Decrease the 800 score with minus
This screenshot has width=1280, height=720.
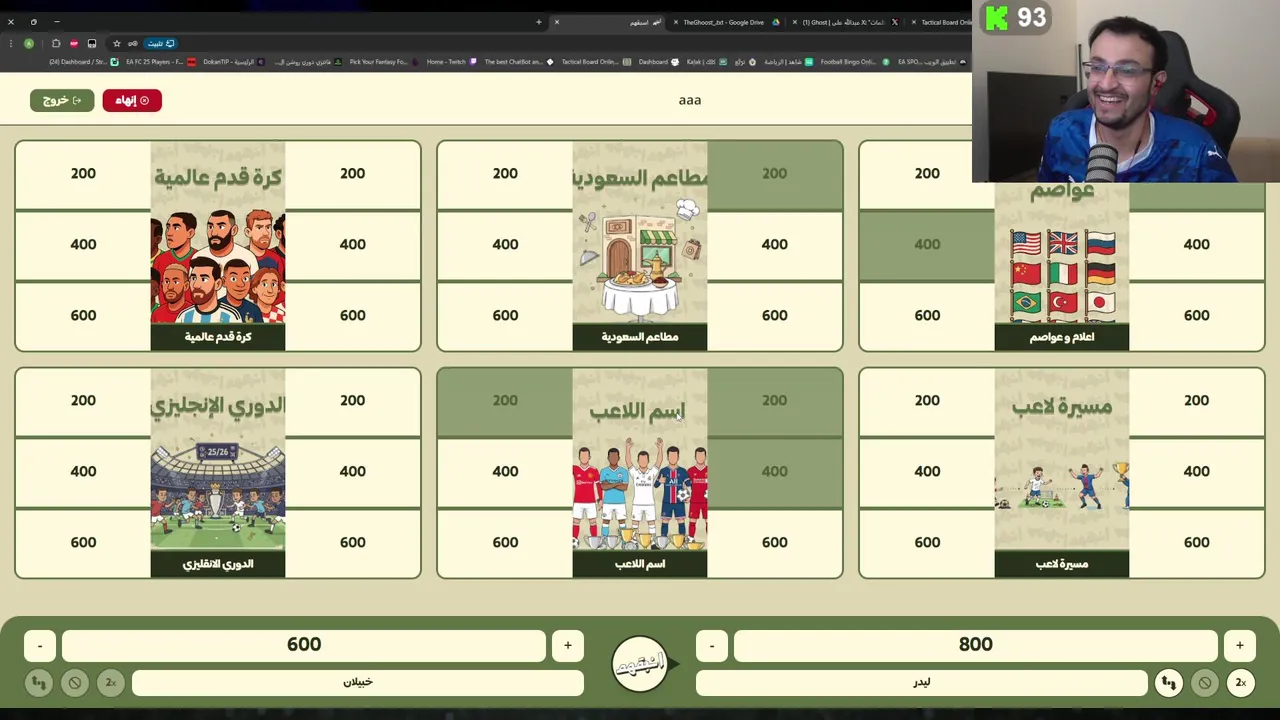712,645
